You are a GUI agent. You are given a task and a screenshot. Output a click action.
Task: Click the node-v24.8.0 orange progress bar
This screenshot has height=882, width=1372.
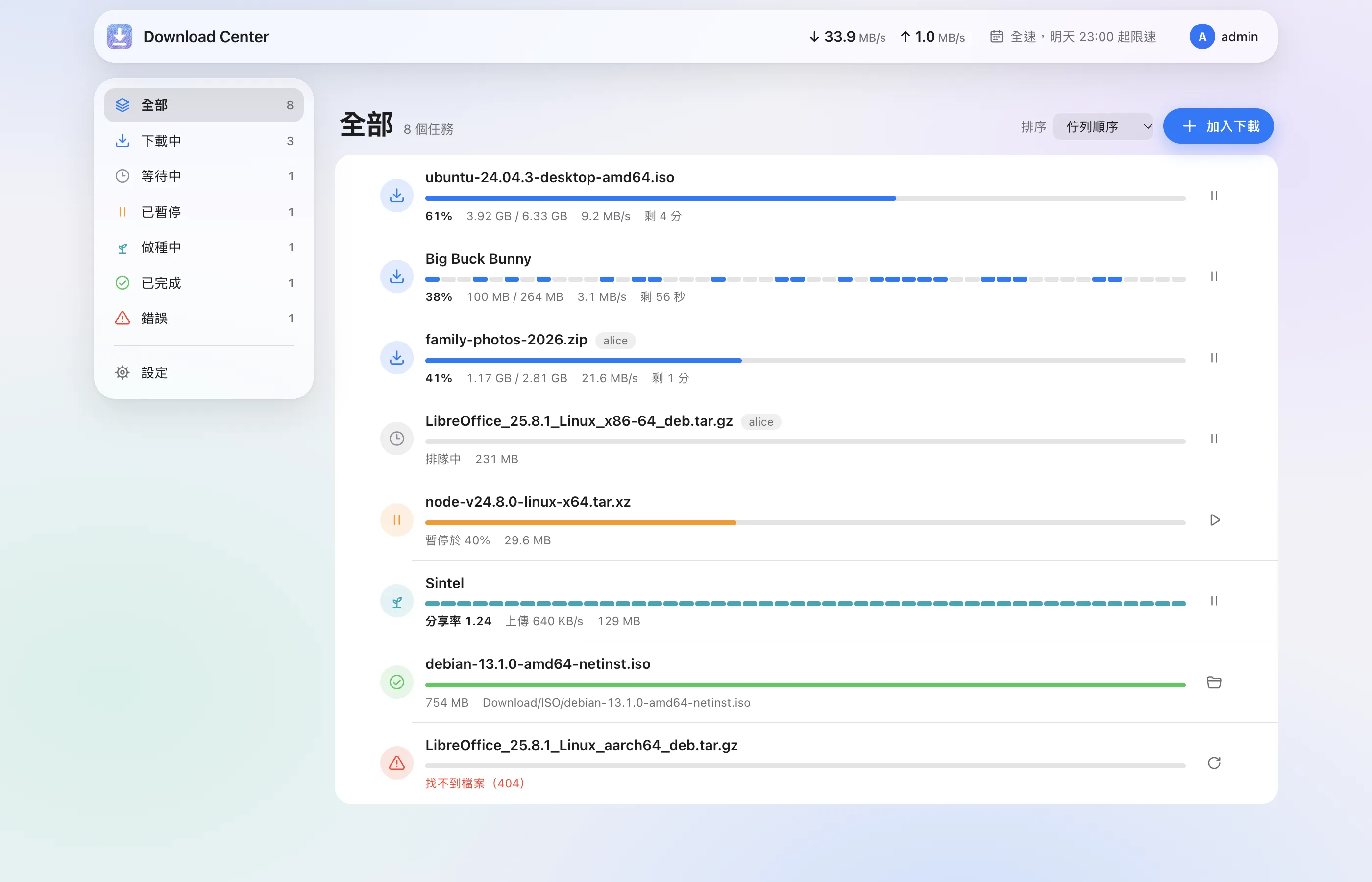tap(805, 523)
